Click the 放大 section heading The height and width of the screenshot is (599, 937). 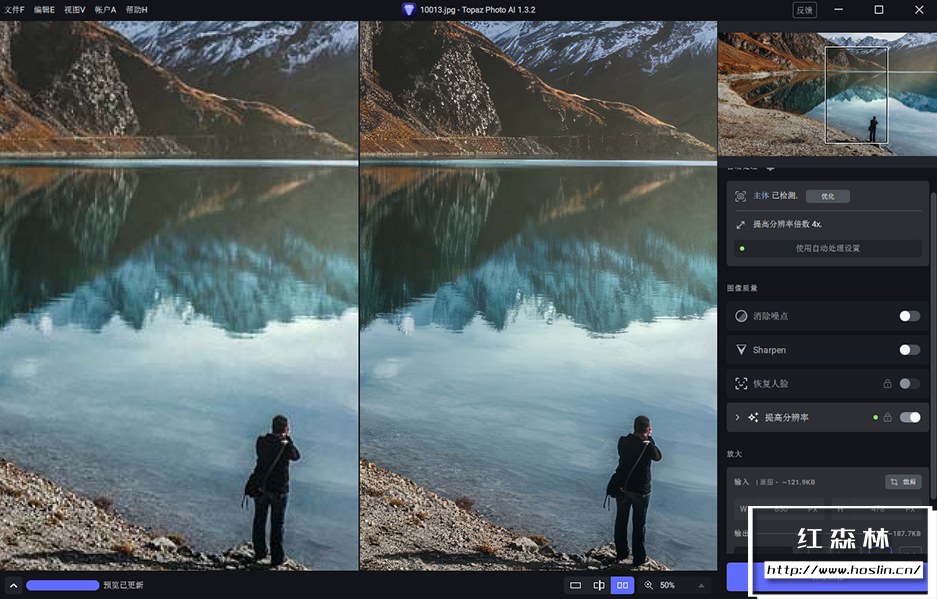pyautogui.click(x=734, y=454)
